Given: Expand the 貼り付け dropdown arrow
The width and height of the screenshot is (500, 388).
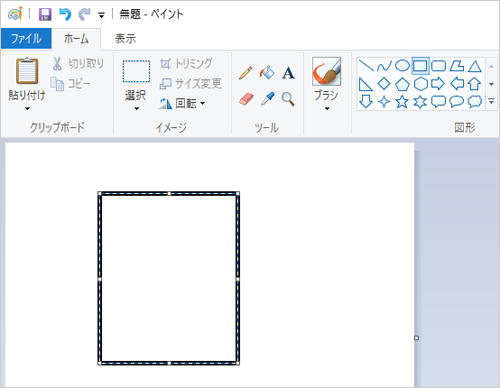Looking at the screenshot, I should [x=27, y=109].
